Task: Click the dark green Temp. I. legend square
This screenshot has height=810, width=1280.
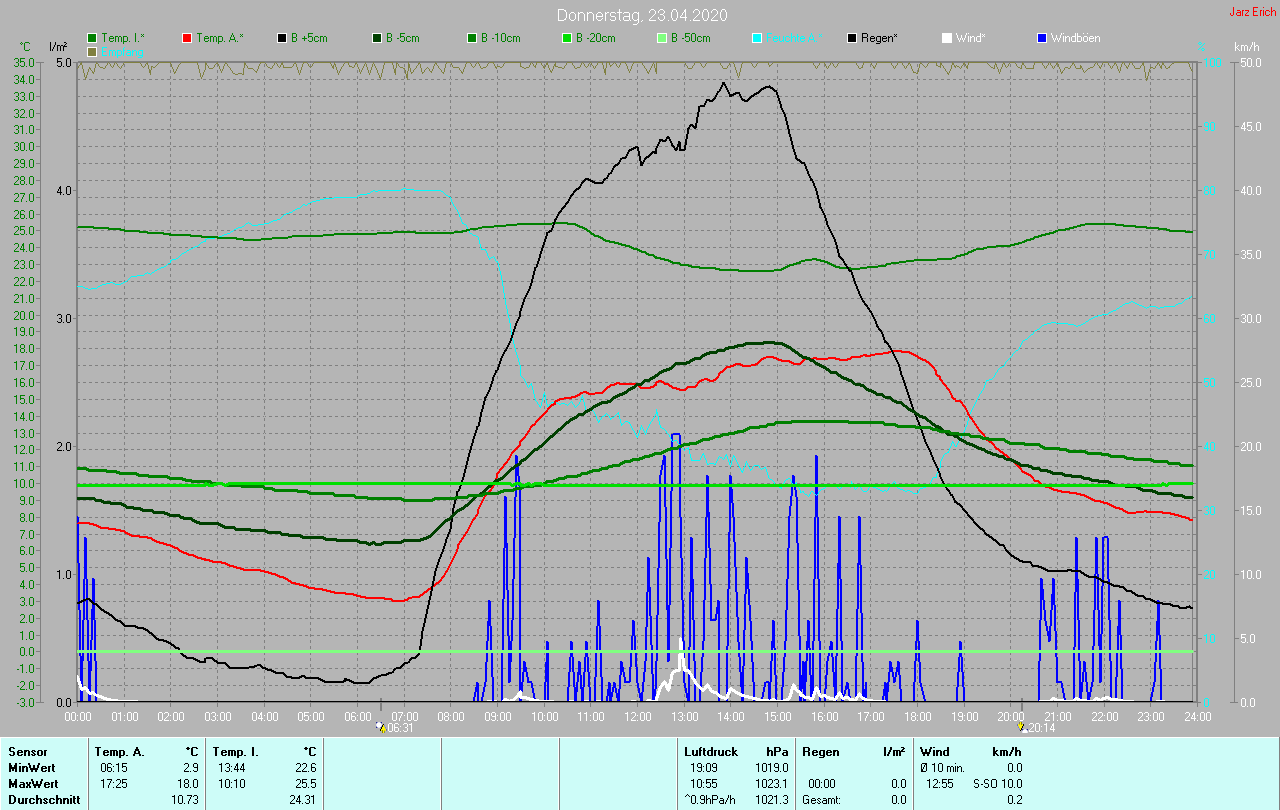Action: (x=93, y=38)
